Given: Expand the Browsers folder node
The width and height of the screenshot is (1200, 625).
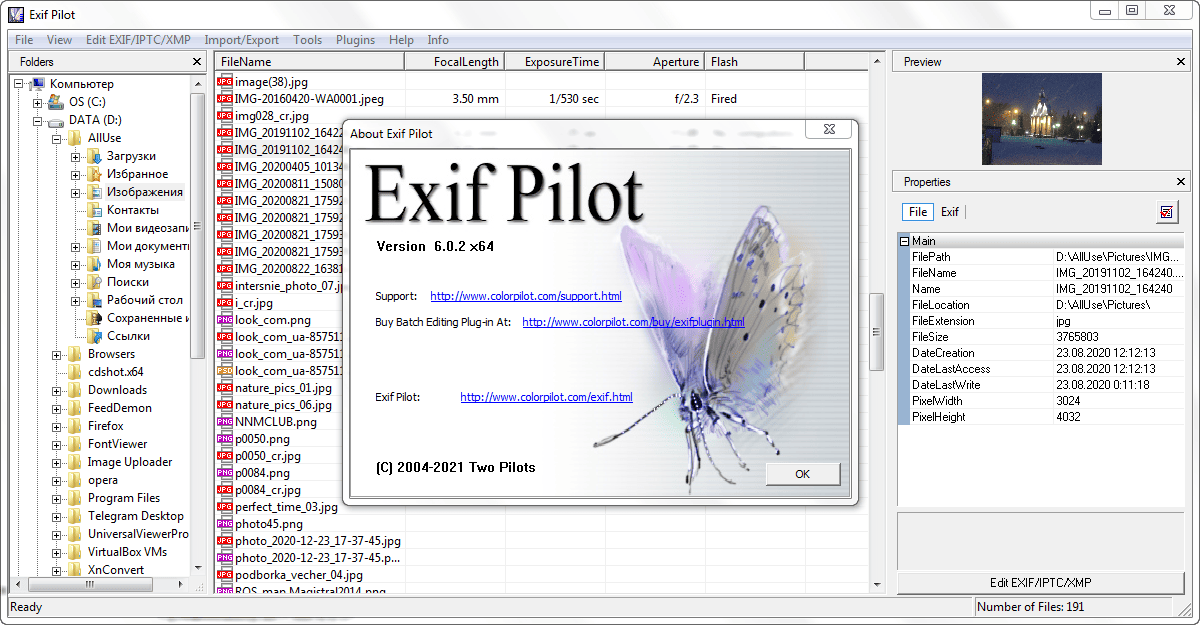Looking at the screenshot, I should tap(57, 354).
